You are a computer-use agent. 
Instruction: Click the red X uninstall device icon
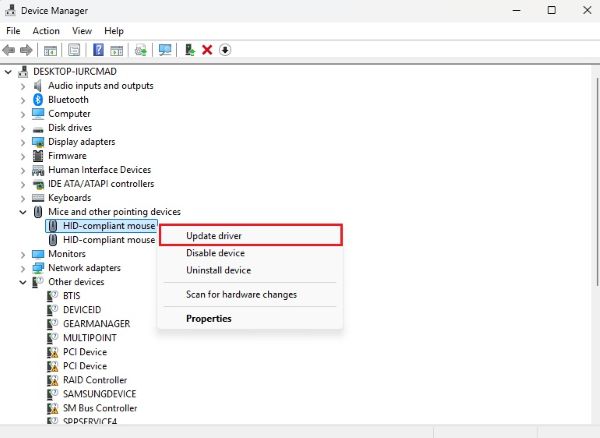207,50
